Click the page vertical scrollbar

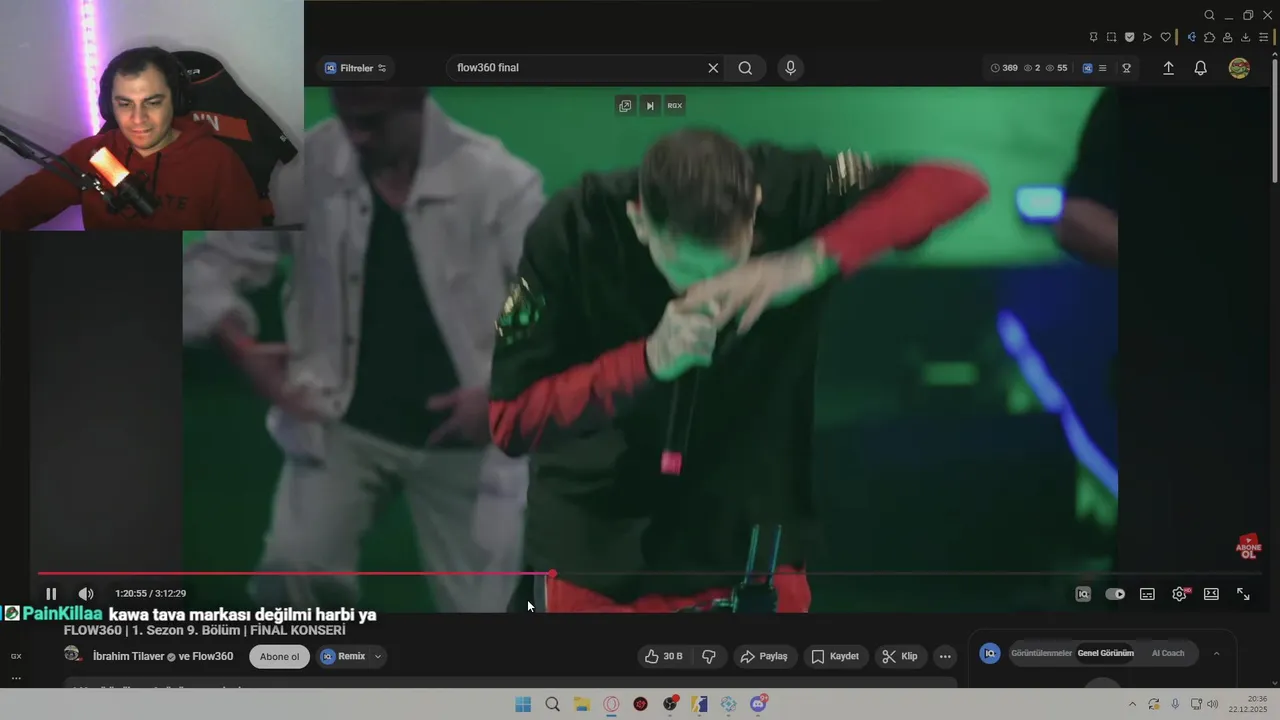click(1275, 120)
